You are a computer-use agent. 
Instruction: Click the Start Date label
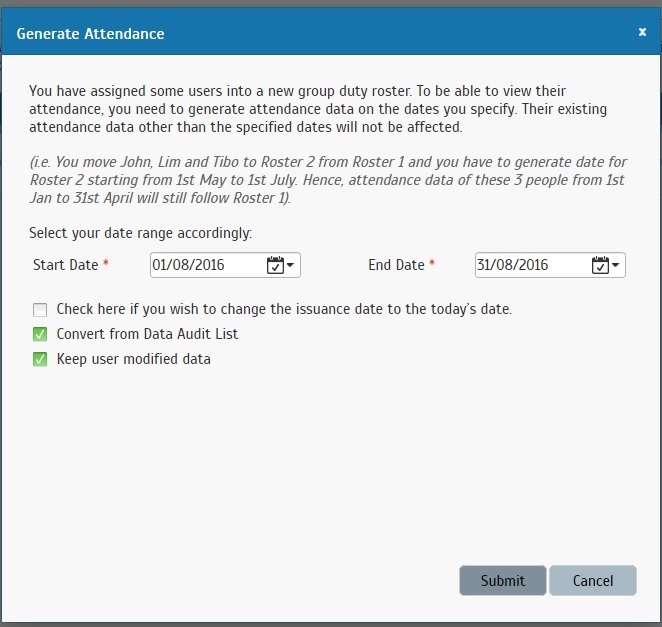pos(66,265)
